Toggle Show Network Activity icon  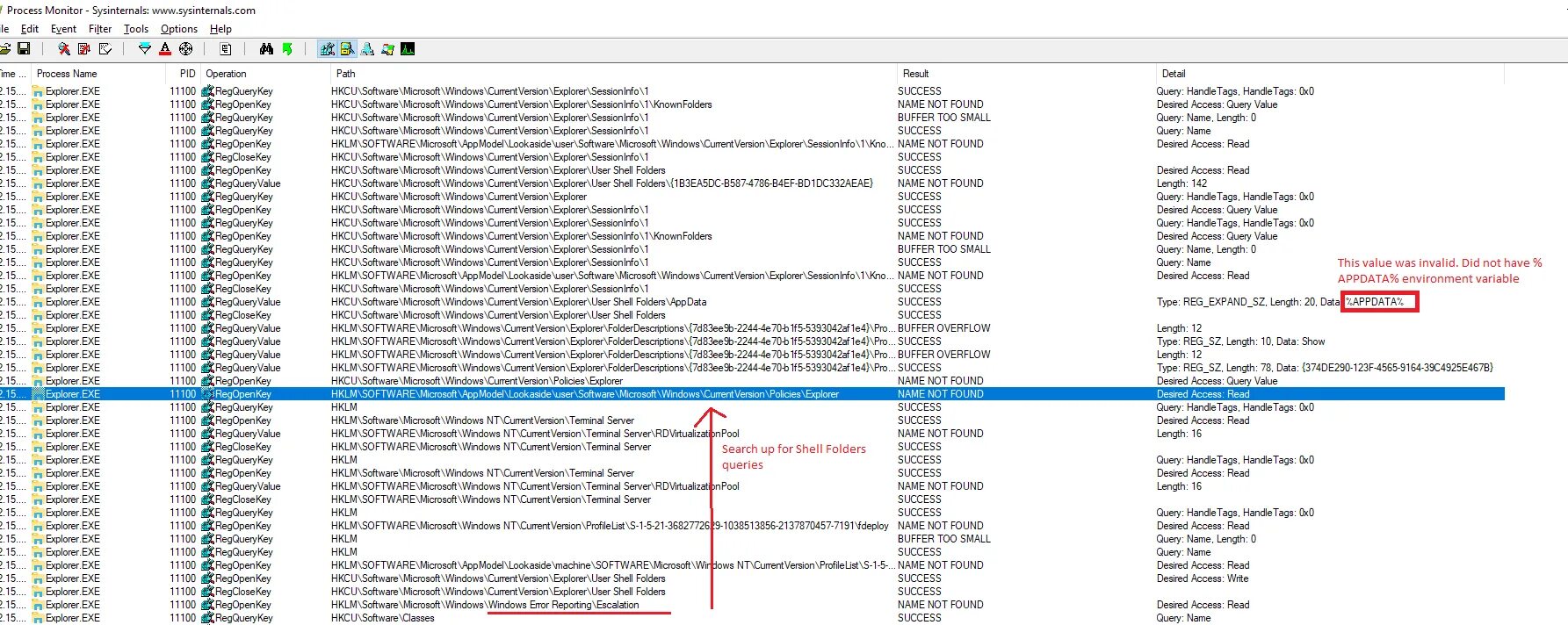click(367, 49)
